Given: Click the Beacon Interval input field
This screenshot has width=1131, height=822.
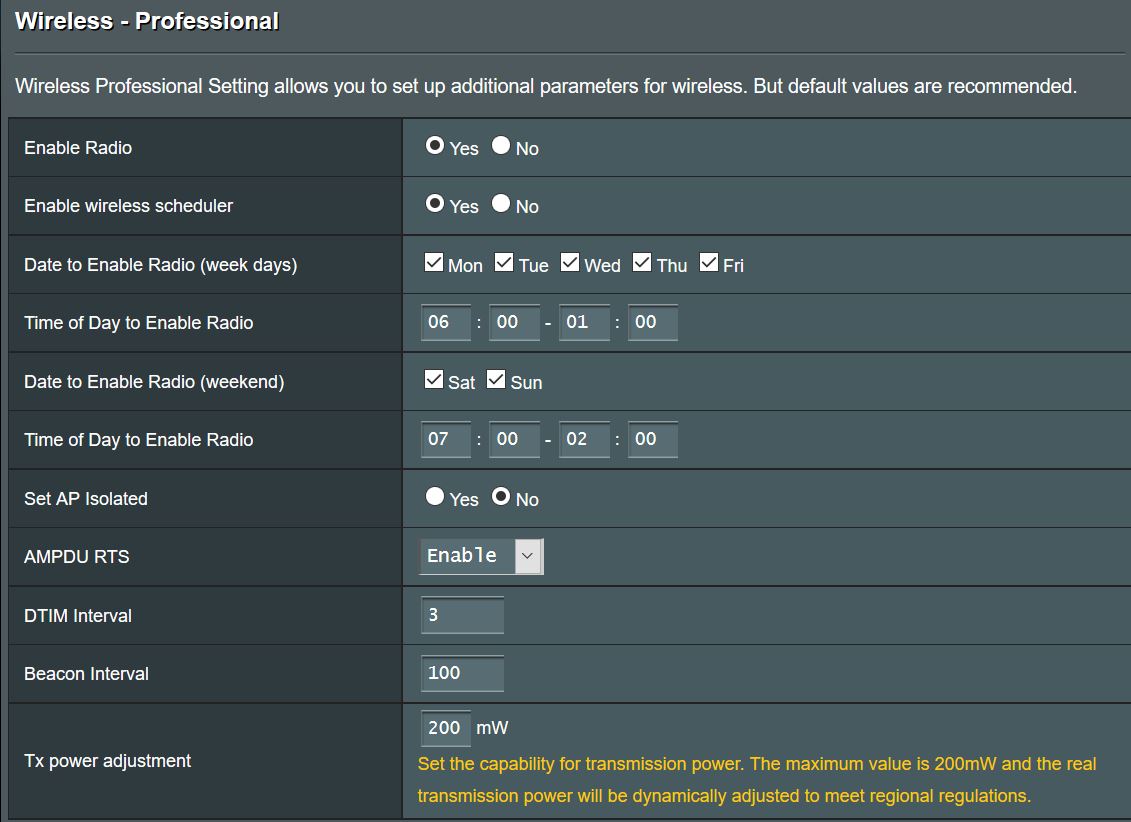Looking at the screenshot, I should [x=462, y=673].
